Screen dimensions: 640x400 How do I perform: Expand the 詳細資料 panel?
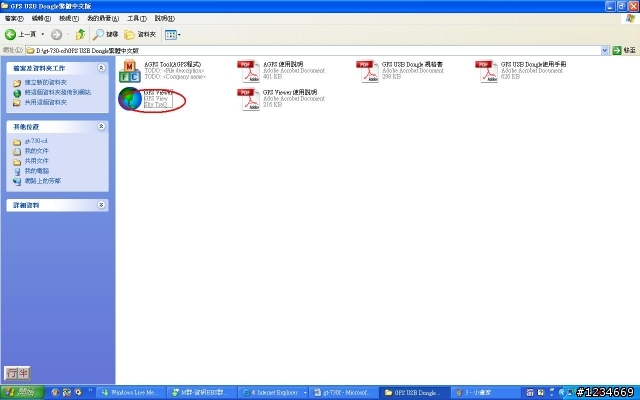(101, 205)
